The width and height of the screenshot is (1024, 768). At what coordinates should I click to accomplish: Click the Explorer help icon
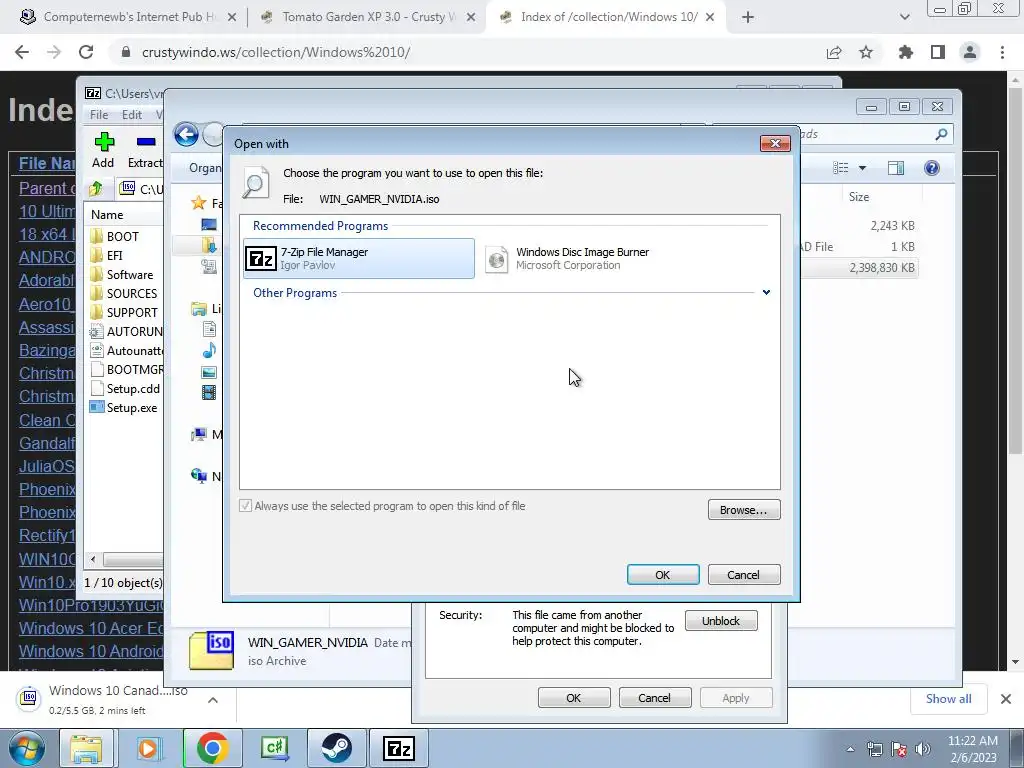(932, 168)
